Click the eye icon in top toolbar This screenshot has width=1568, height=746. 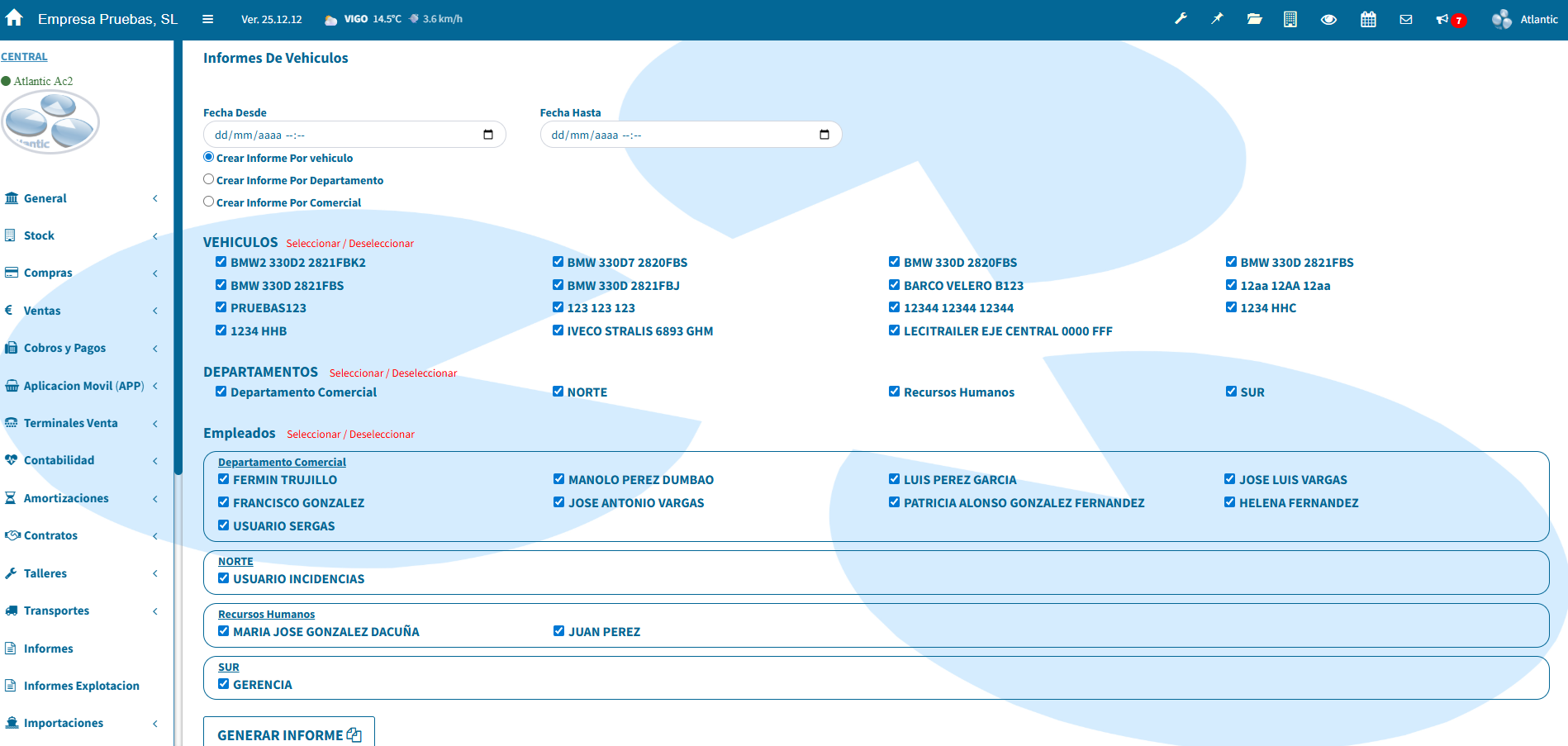coord(1328,19)
